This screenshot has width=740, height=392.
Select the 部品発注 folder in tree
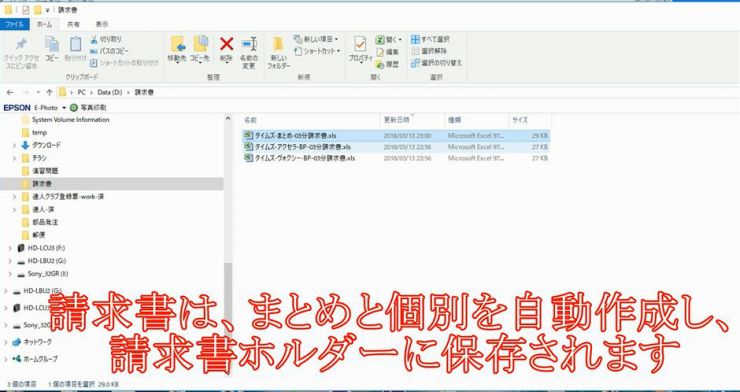[40, 222]
